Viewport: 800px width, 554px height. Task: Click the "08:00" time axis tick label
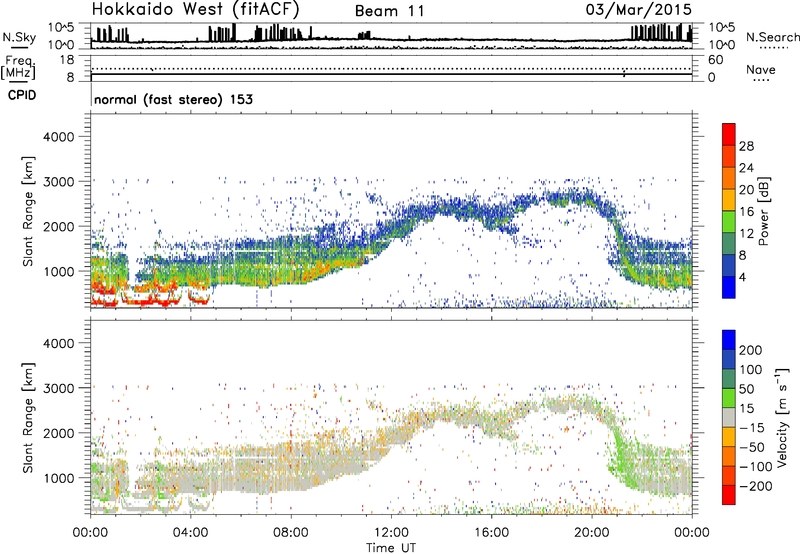pyautogui.click(x=291, y=533)
